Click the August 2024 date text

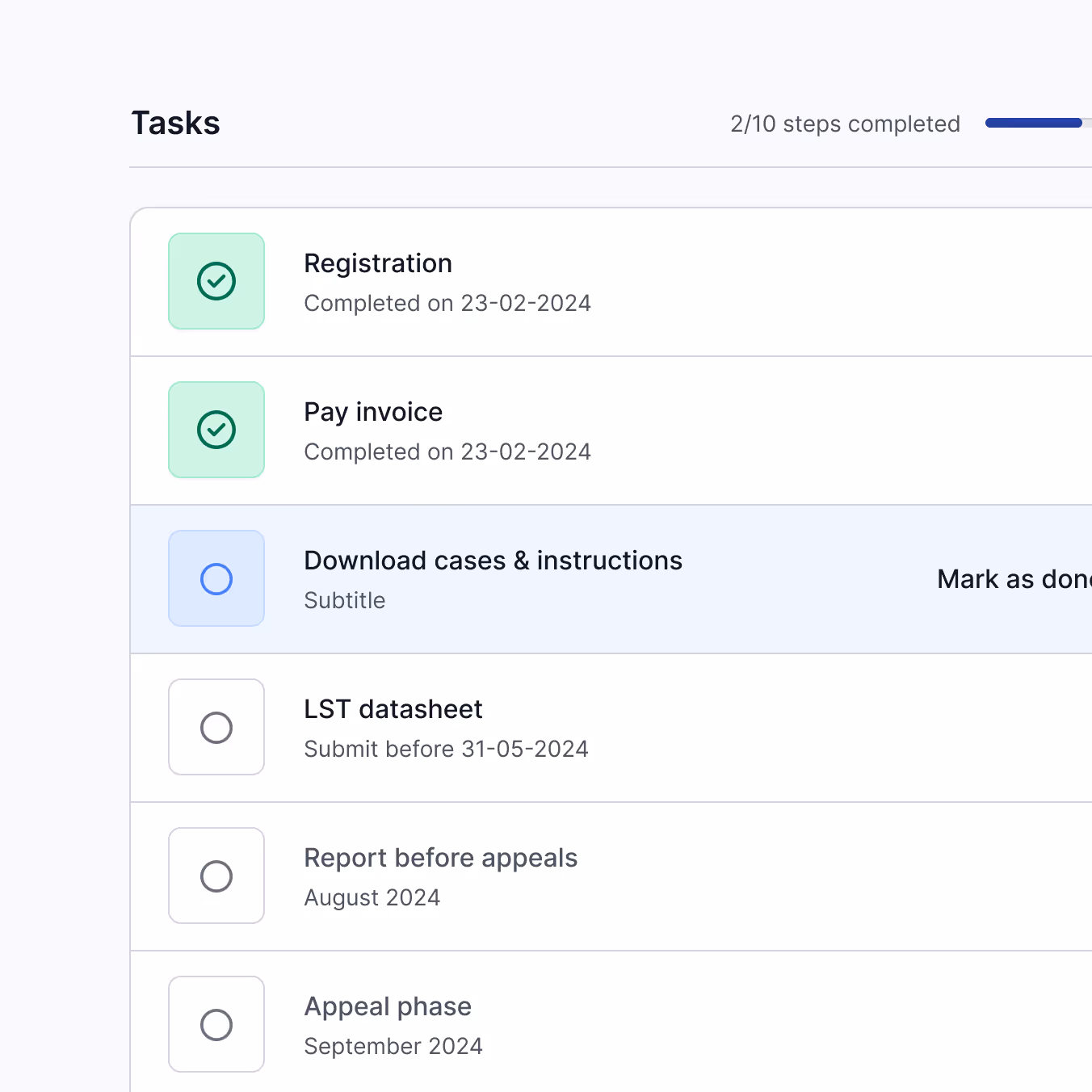click(x=372, y=897)
